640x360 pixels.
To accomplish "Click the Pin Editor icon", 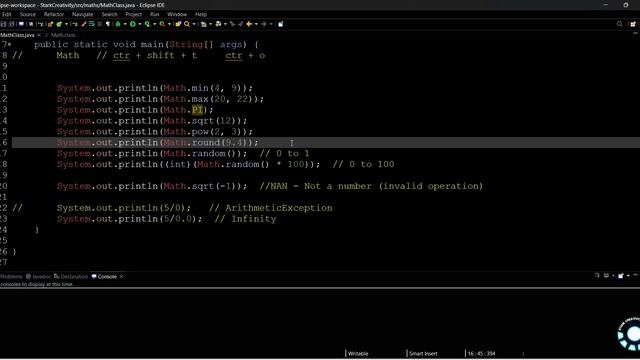I will [x=280, y=24].
